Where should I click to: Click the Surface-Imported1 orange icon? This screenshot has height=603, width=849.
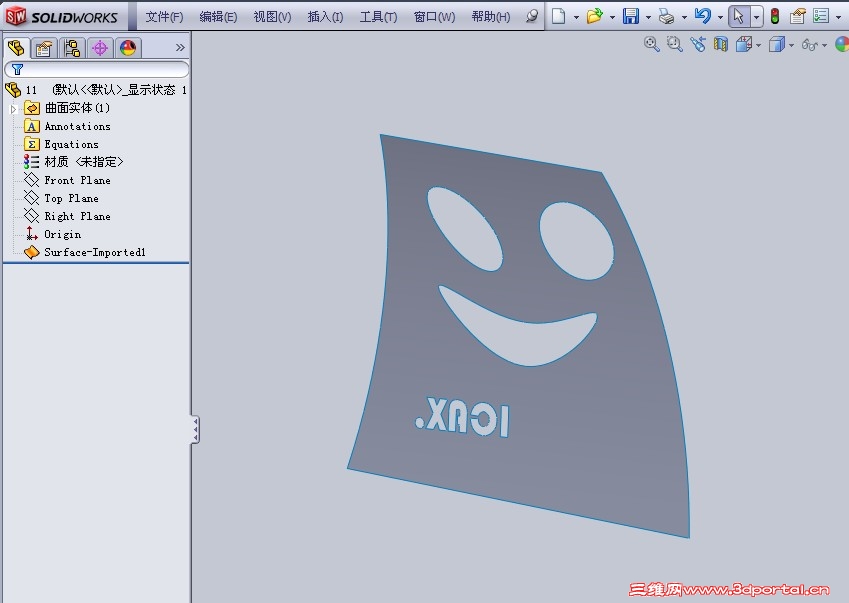pos(32,252)
